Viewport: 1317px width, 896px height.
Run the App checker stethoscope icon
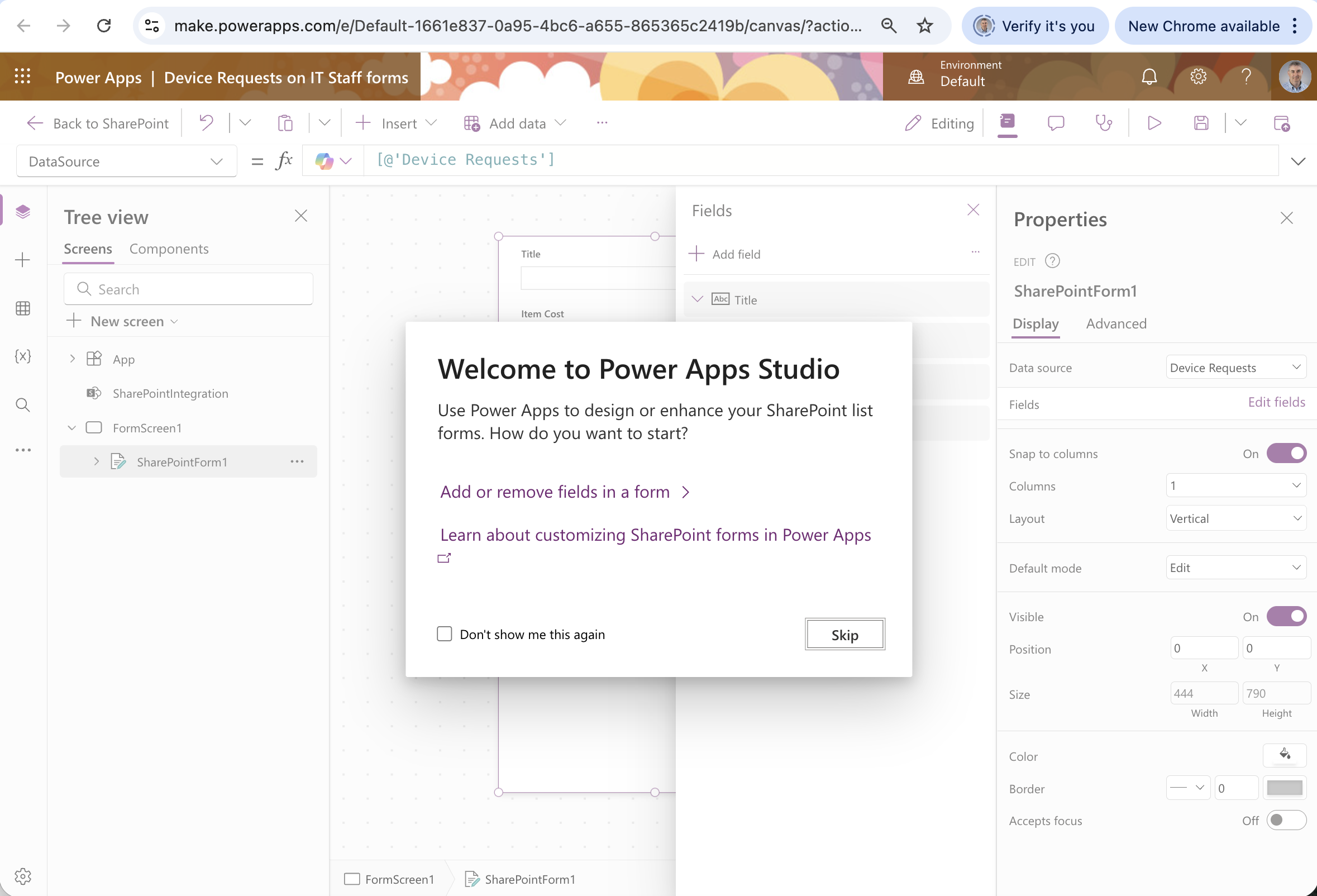[1103, 123]
